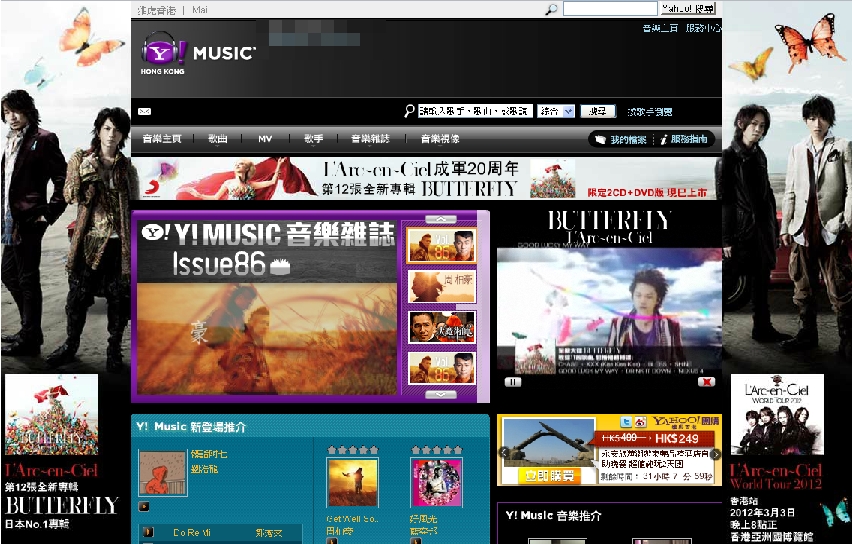Click the orange cartoon album cover
Image resolution: width=852 pixels, height=544 pixels.
click(163, 473)
